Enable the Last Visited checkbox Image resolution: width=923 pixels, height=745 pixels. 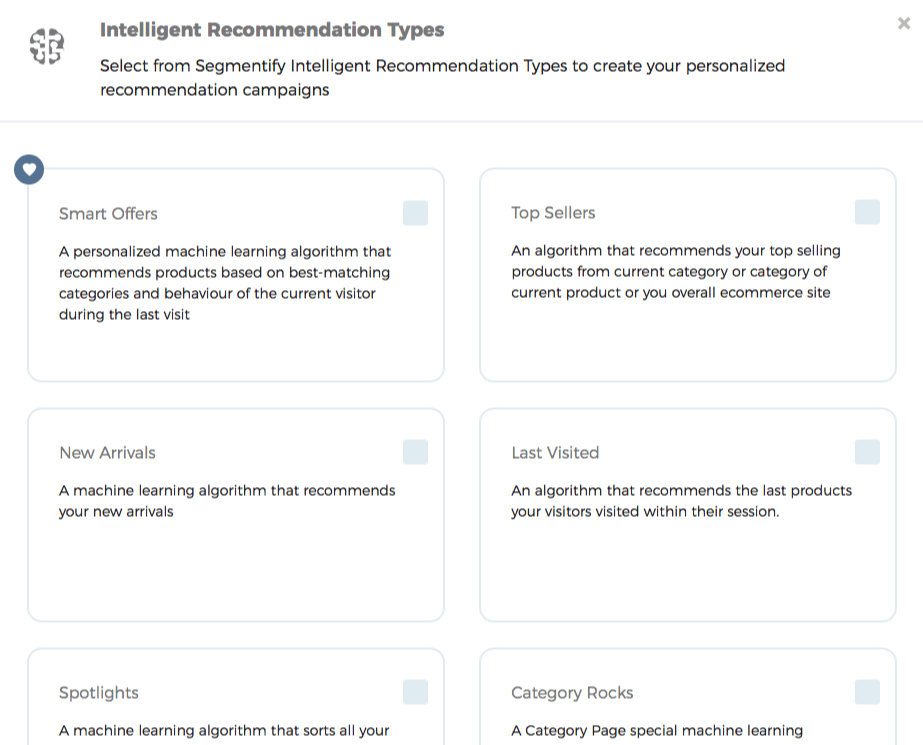pos(867,452)
